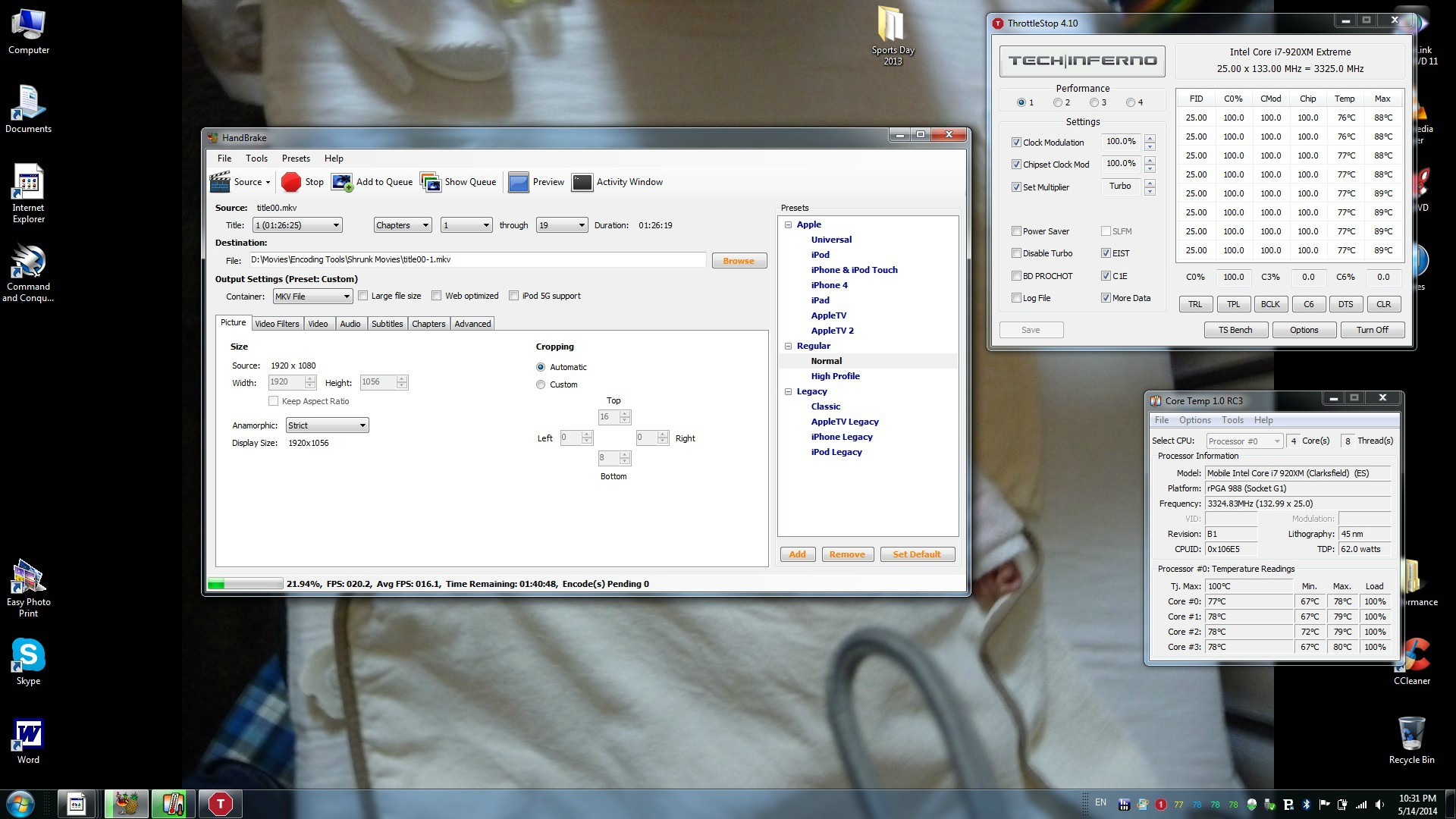Click the BCLK button in ThrottleStop
1456x819 pixels.
(x=1270, y=304)
